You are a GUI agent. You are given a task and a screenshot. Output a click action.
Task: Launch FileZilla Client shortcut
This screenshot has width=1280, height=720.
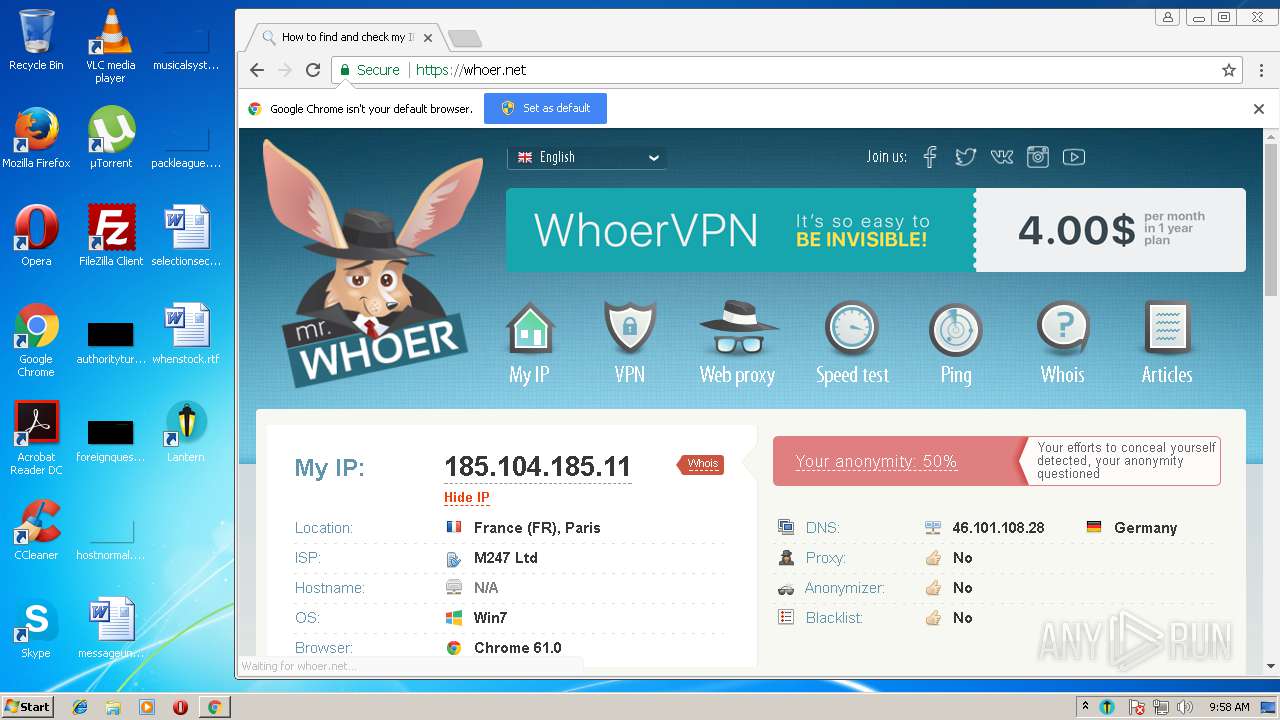click(111, 236)
